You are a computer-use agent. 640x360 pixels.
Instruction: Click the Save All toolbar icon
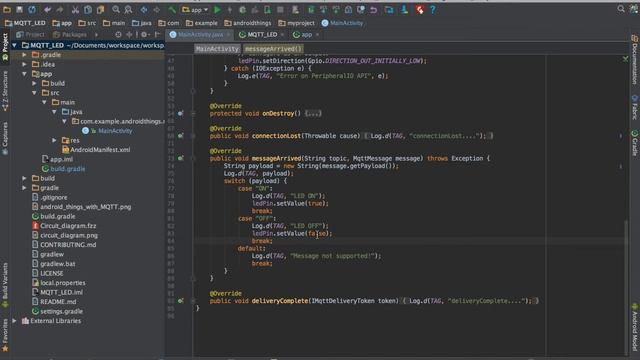click(19, 9)
